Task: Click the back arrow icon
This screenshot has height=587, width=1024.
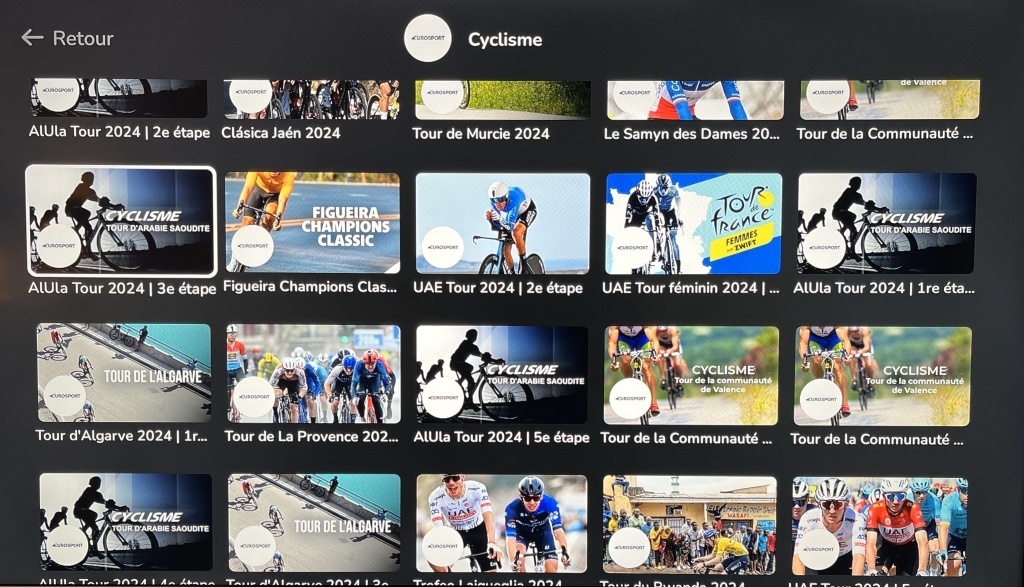Action: pyautogui.click(x=32, y=38)
